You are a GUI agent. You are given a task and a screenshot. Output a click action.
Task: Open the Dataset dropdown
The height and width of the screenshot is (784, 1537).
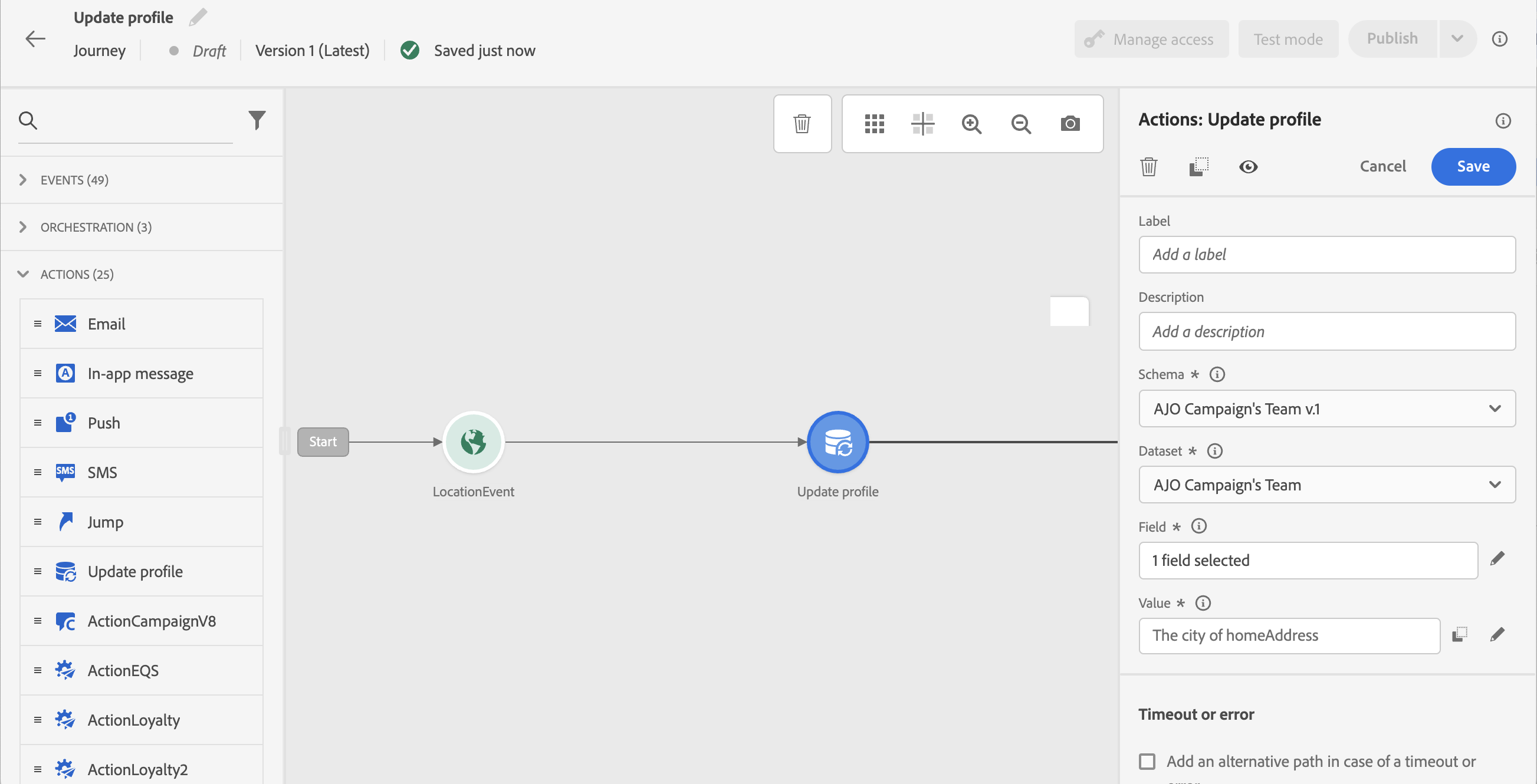1326,485
